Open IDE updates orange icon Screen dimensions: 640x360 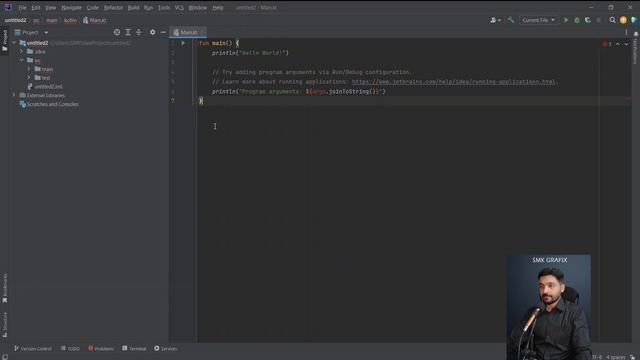623,20
